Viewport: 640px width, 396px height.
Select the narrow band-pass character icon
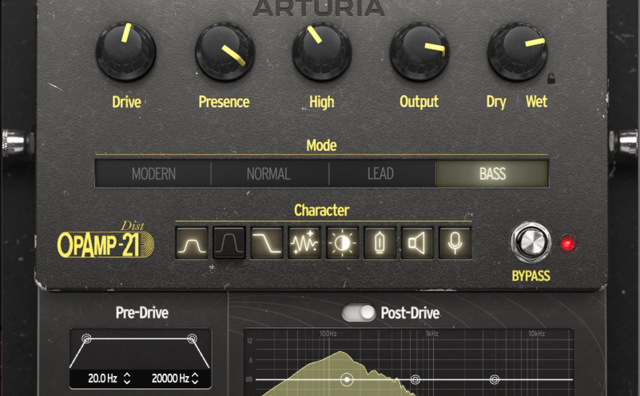click(229, 243)
